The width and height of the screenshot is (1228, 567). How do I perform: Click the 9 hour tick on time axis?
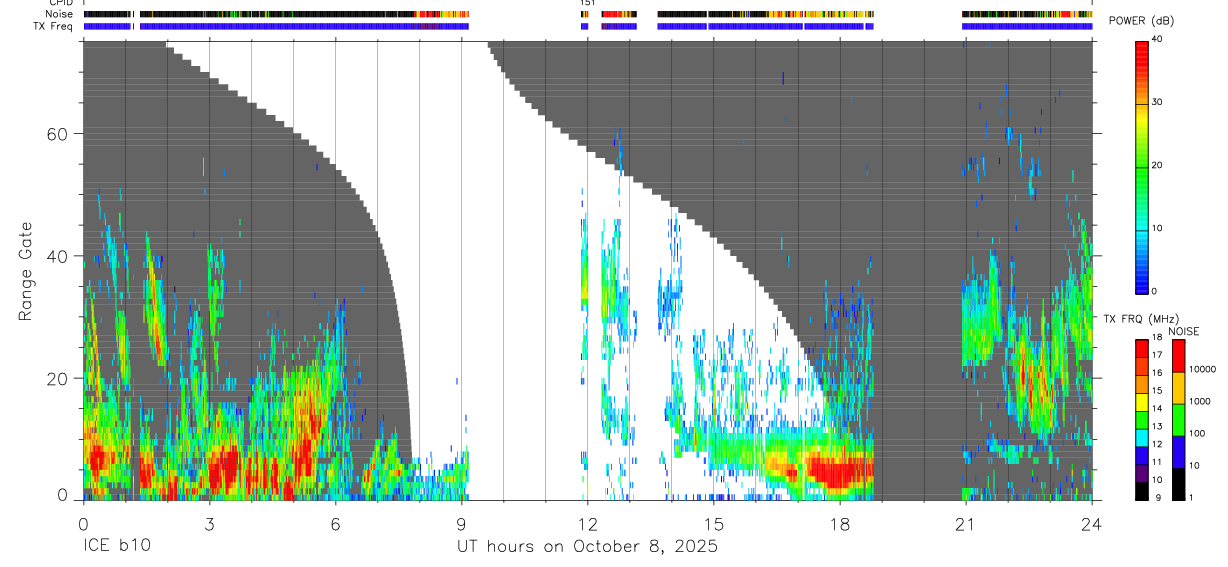(461, 522)
